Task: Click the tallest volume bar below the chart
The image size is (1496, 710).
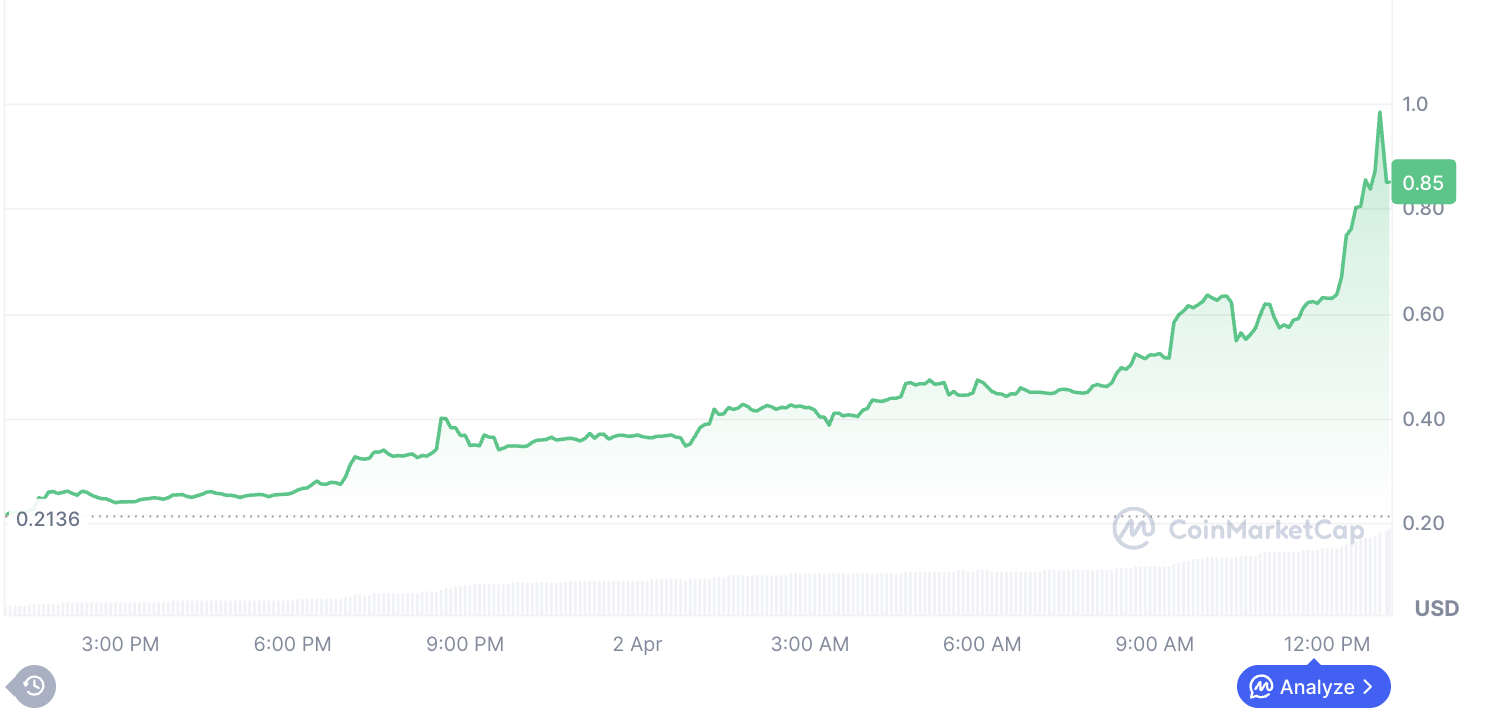Action: point(1387,570)
